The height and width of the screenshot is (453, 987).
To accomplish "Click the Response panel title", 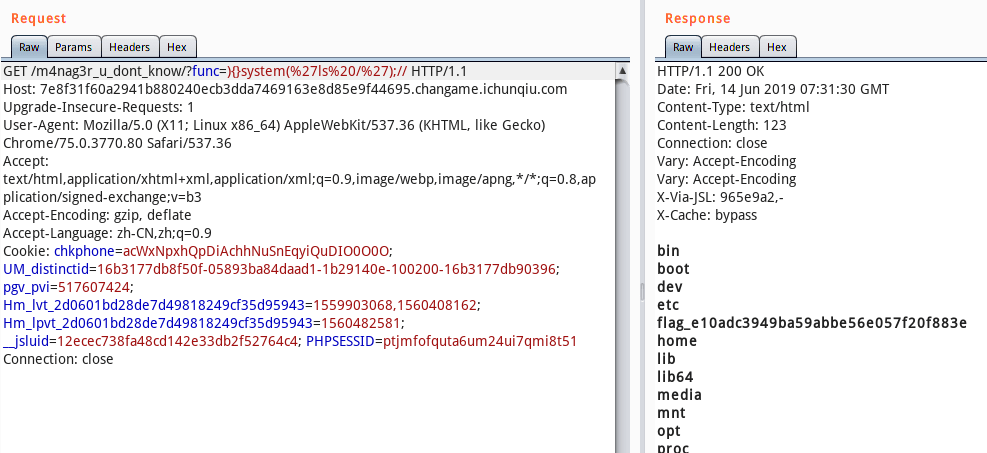I will 697,19.
